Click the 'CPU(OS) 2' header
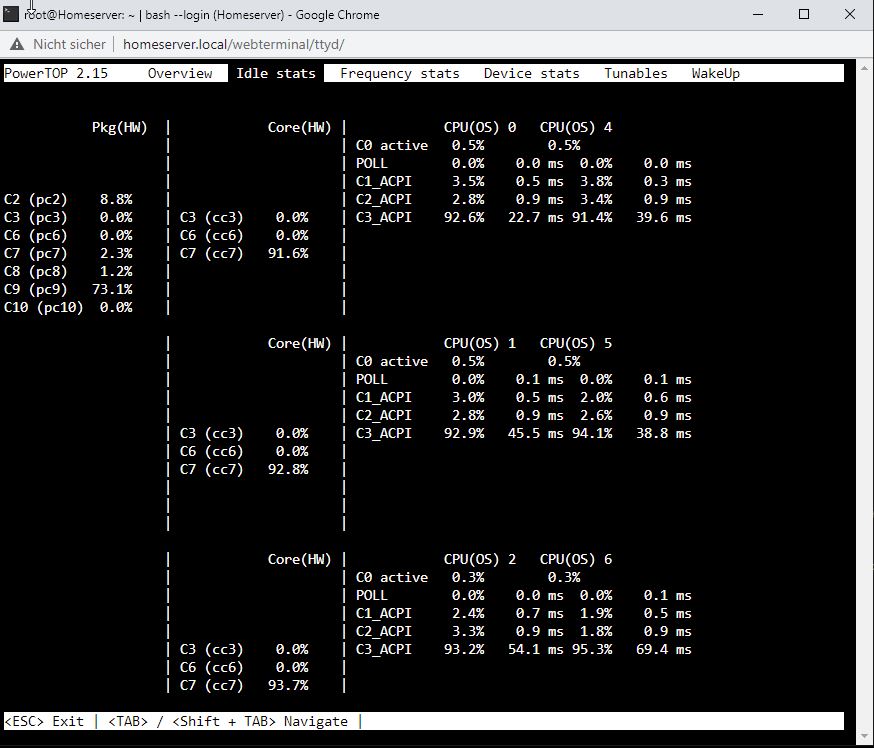The height and width of the screenshot is (748, 874). pyautogui.click(x=479, y=560)
